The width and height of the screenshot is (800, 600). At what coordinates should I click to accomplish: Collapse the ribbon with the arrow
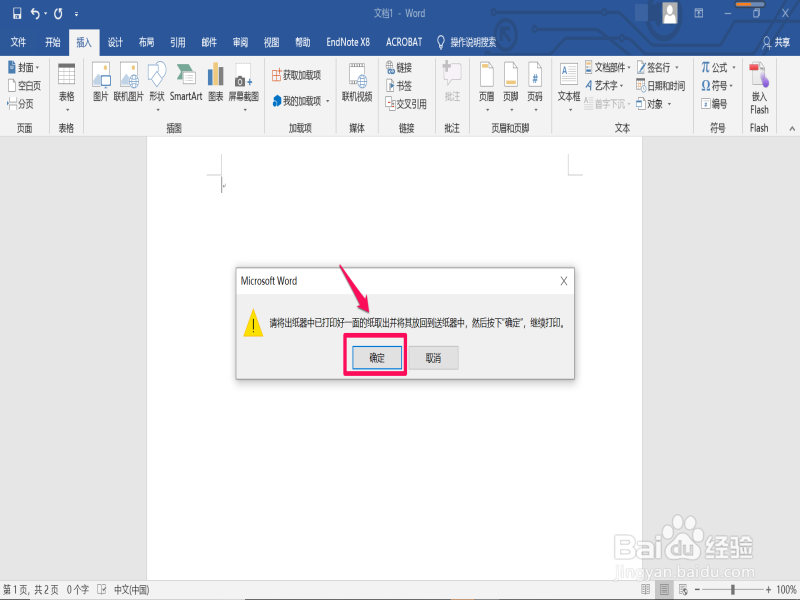pyautogui.click(x=792, y=129)
